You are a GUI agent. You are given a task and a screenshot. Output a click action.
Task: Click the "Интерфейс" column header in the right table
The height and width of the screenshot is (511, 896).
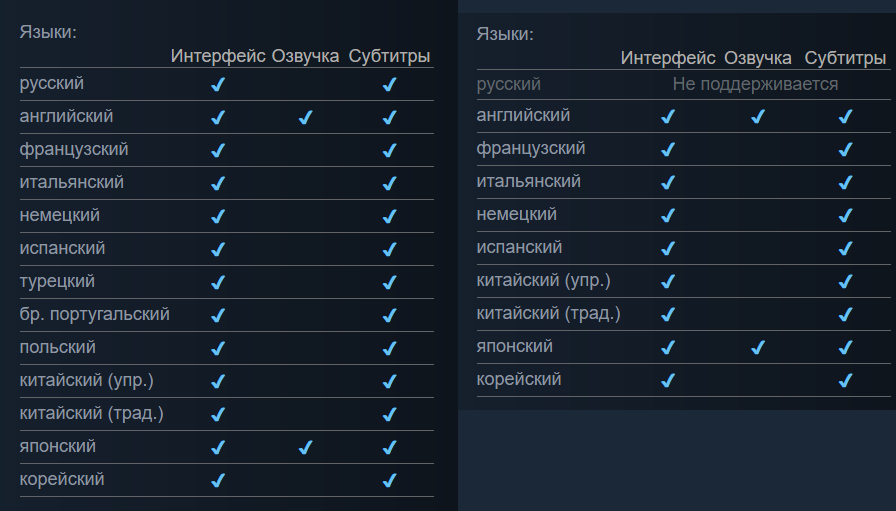point(668,58)
